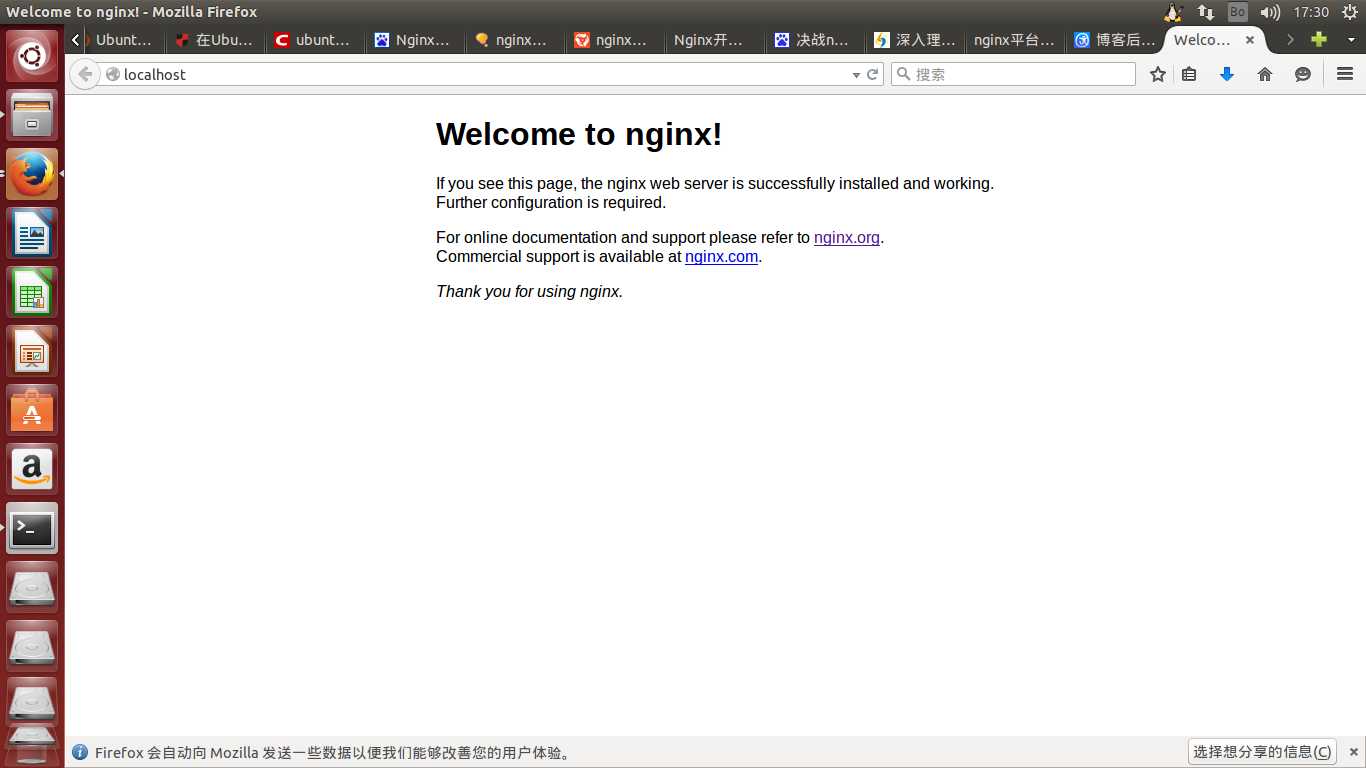Screen dimensions: 1366x768
Task: Open the Terminal from the dock
Action: click(33, 528)
